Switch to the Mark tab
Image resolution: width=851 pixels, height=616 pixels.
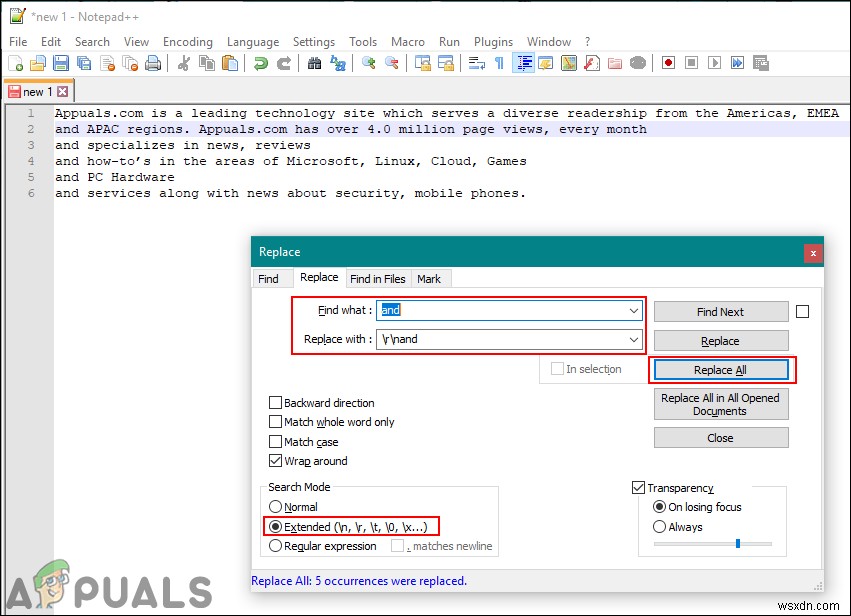(430, 278)
